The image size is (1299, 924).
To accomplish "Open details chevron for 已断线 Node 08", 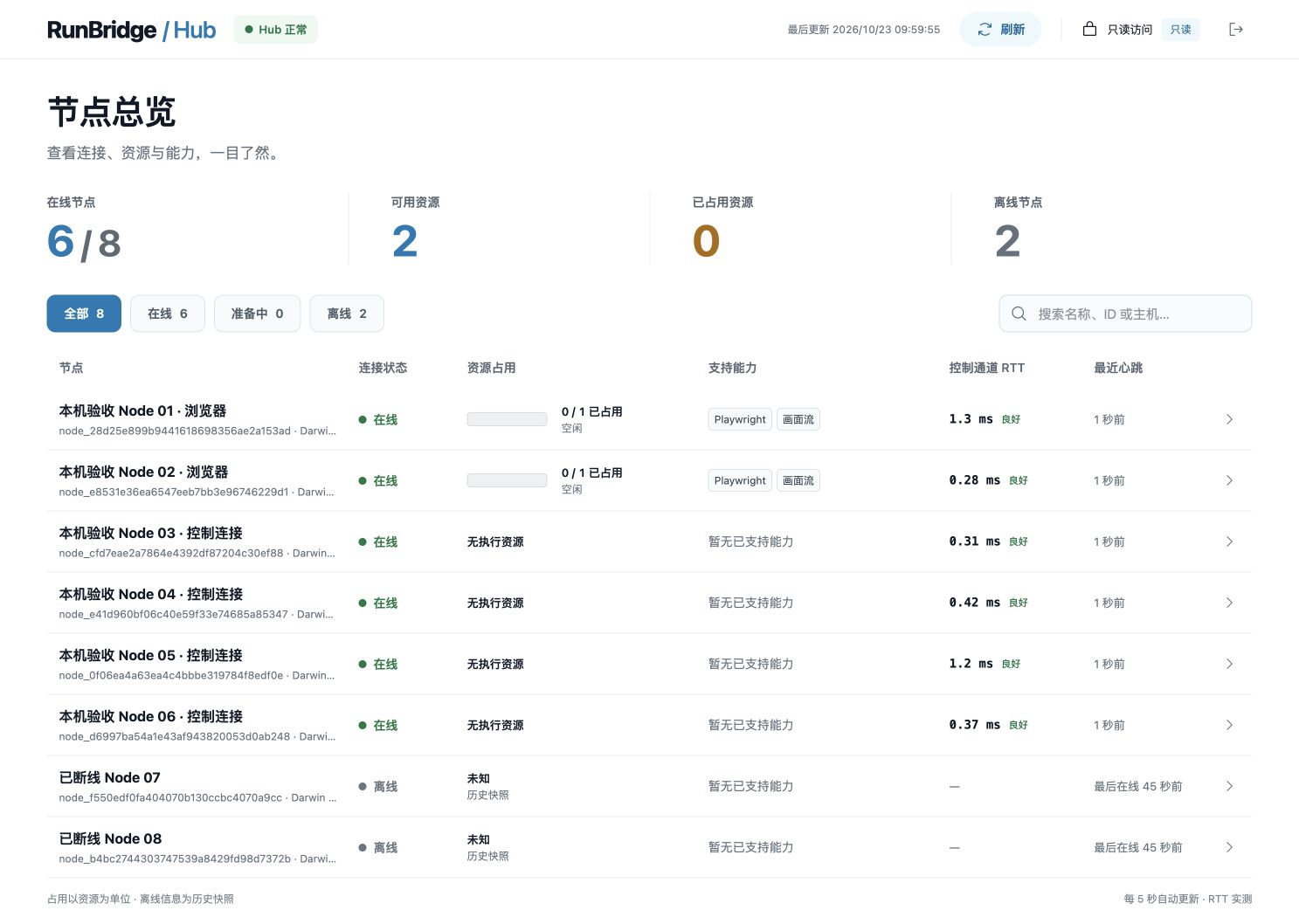I will 1229,848.
